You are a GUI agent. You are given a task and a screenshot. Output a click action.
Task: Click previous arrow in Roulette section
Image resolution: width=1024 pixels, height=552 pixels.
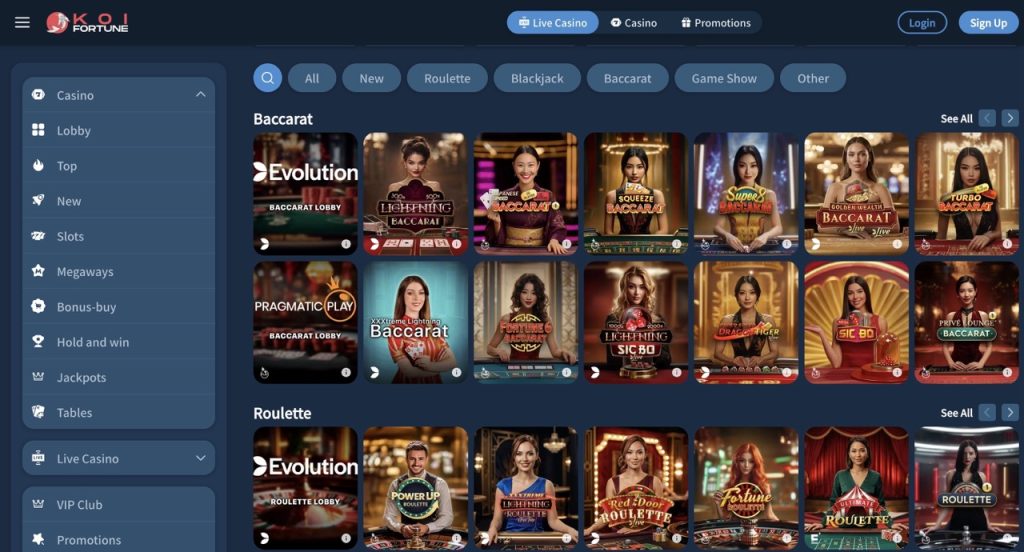pos(987,412)
